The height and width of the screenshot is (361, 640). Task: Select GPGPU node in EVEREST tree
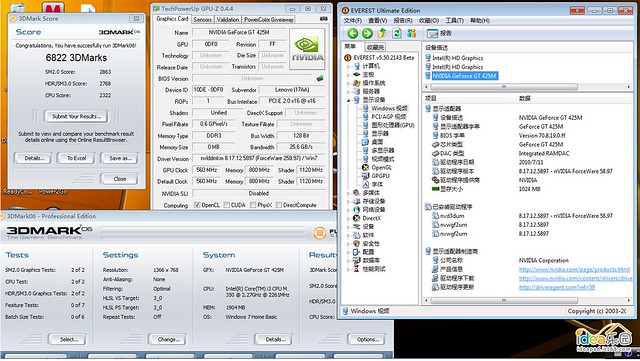tap(380, 176)
